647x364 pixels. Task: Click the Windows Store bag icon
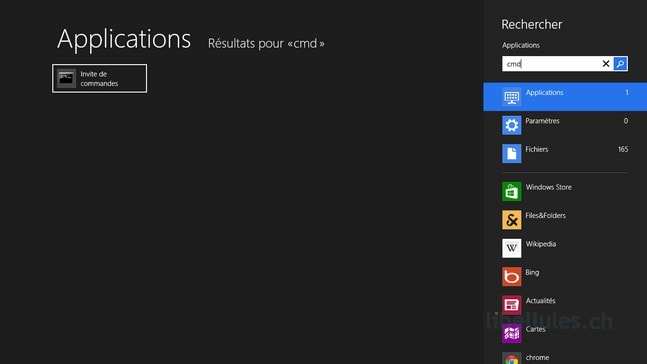512,191
